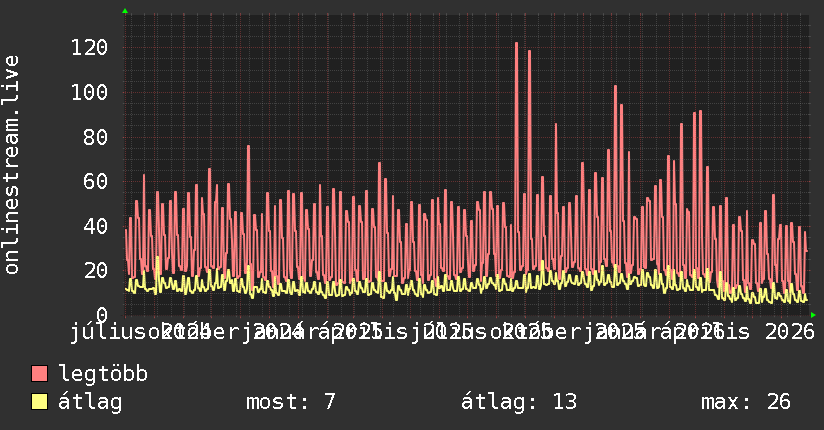This screenshot has width=824, height=430.
Task: Click the pink legtöbb legend swatch
Action: click(39, 373)
